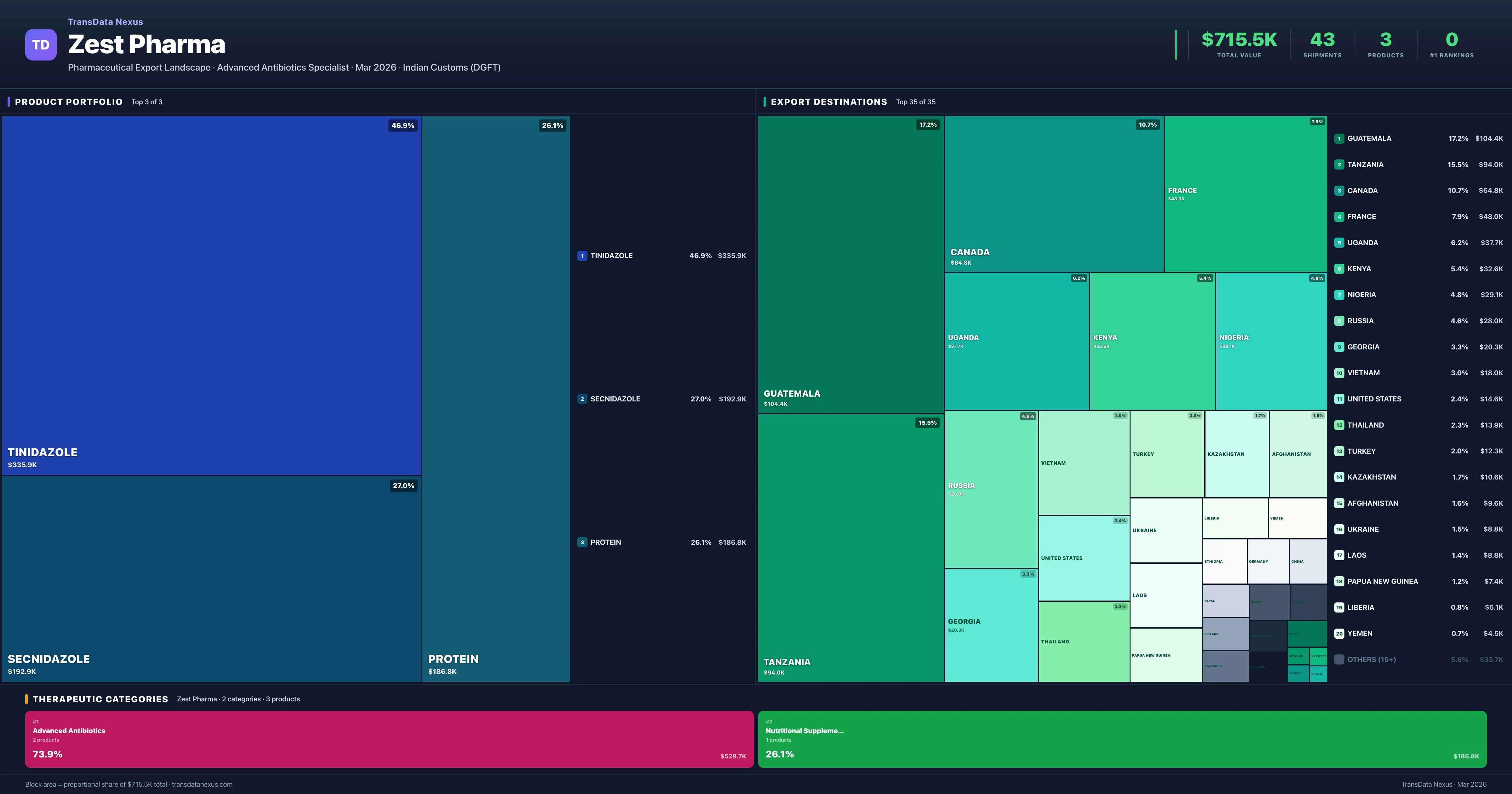Click the TD logo icon
This screenshot has width=1512, height=794.
[41, 45]
